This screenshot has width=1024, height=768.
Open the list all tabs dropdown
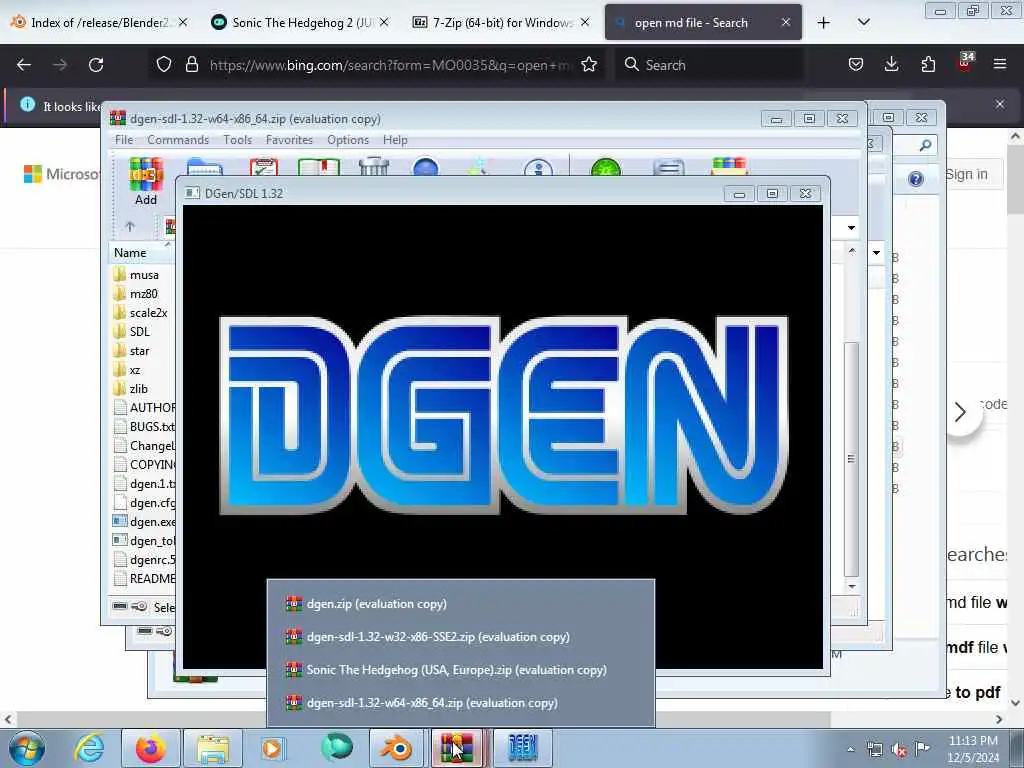[x=863, y=23]
